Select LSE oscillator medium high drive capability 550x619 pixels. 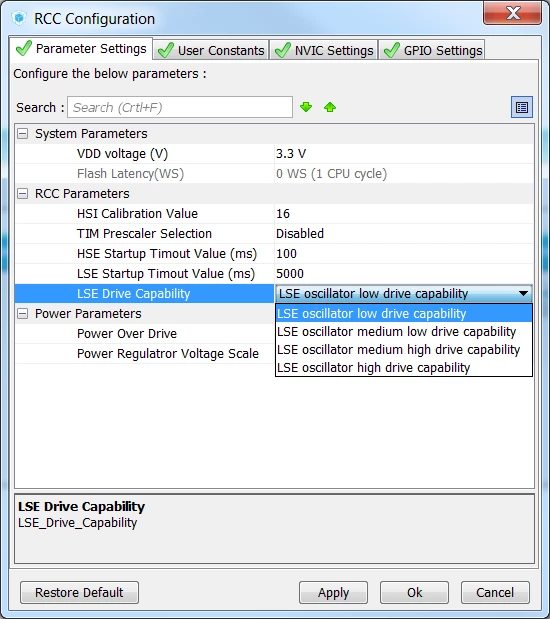[x=404, y=350]
